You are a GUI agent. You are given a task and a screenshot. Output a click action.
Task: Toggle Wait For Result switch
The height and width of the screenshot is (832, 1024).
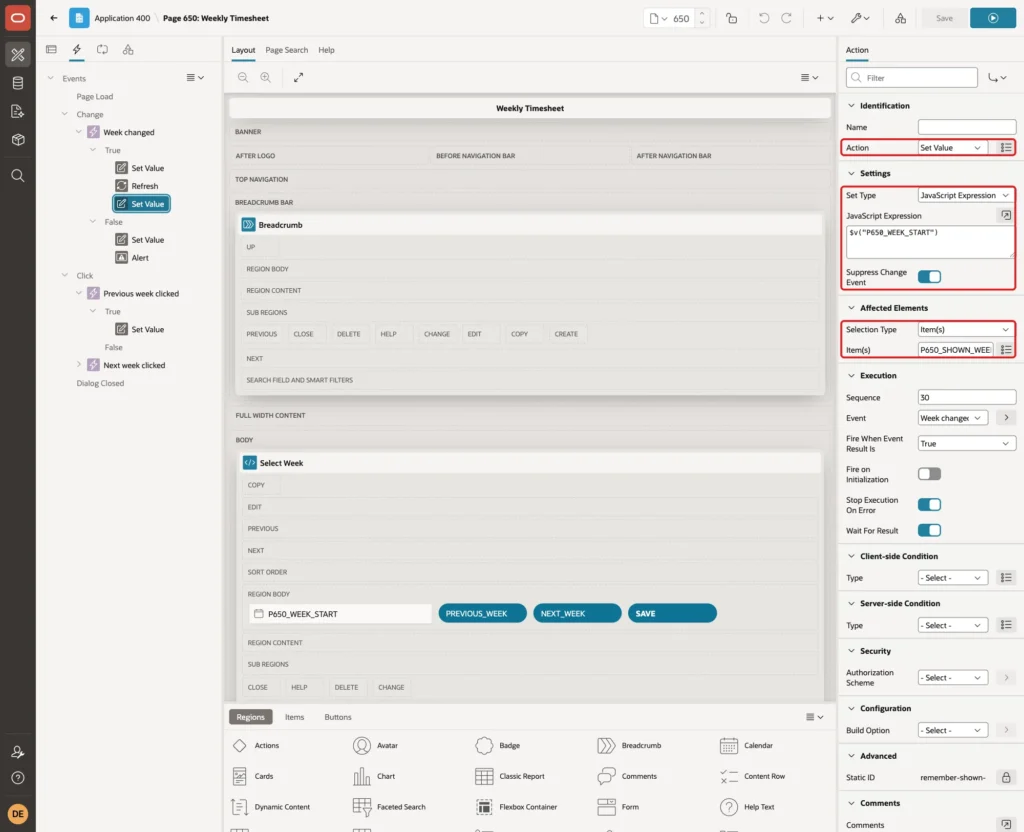click(929, 530)
